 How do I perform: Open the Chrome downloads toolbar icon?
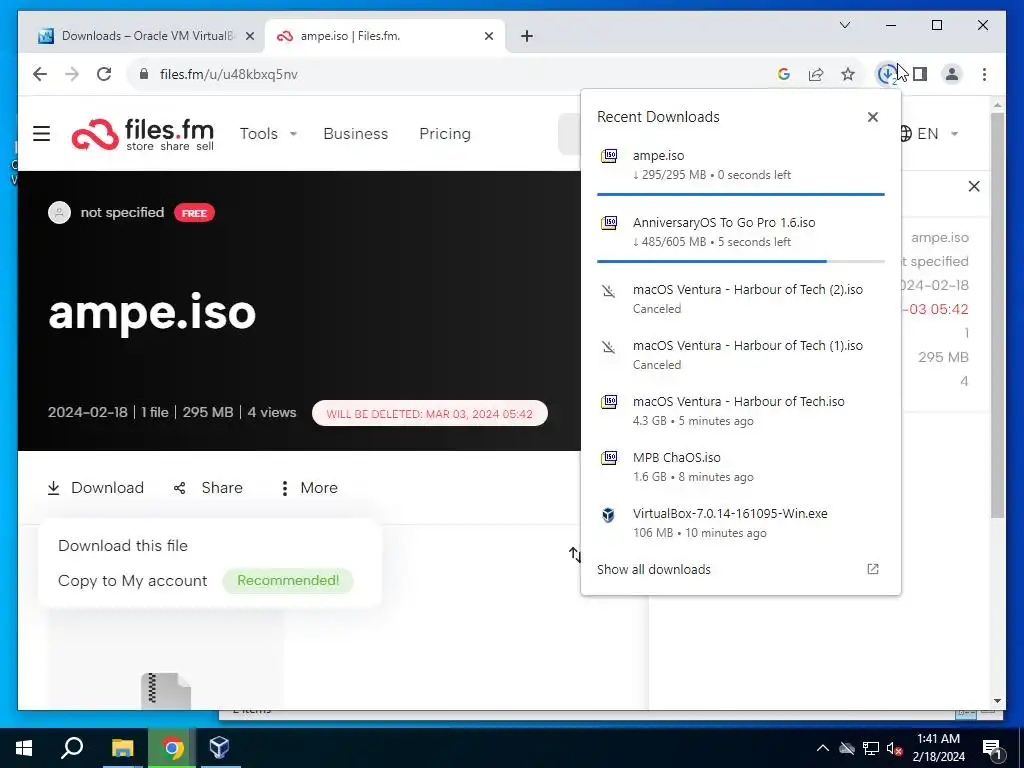point(887,74)
